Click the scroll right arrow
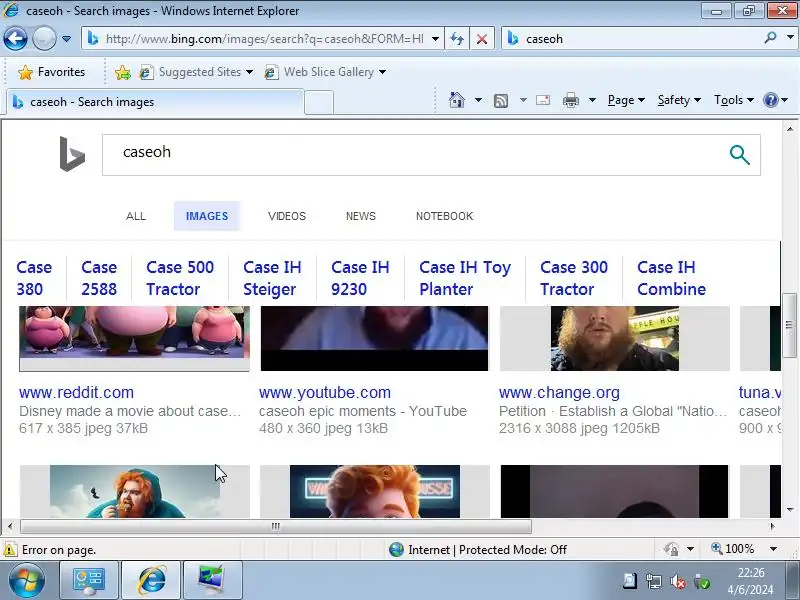Viewport: 800px width, 600px height. tap(772, 526)
